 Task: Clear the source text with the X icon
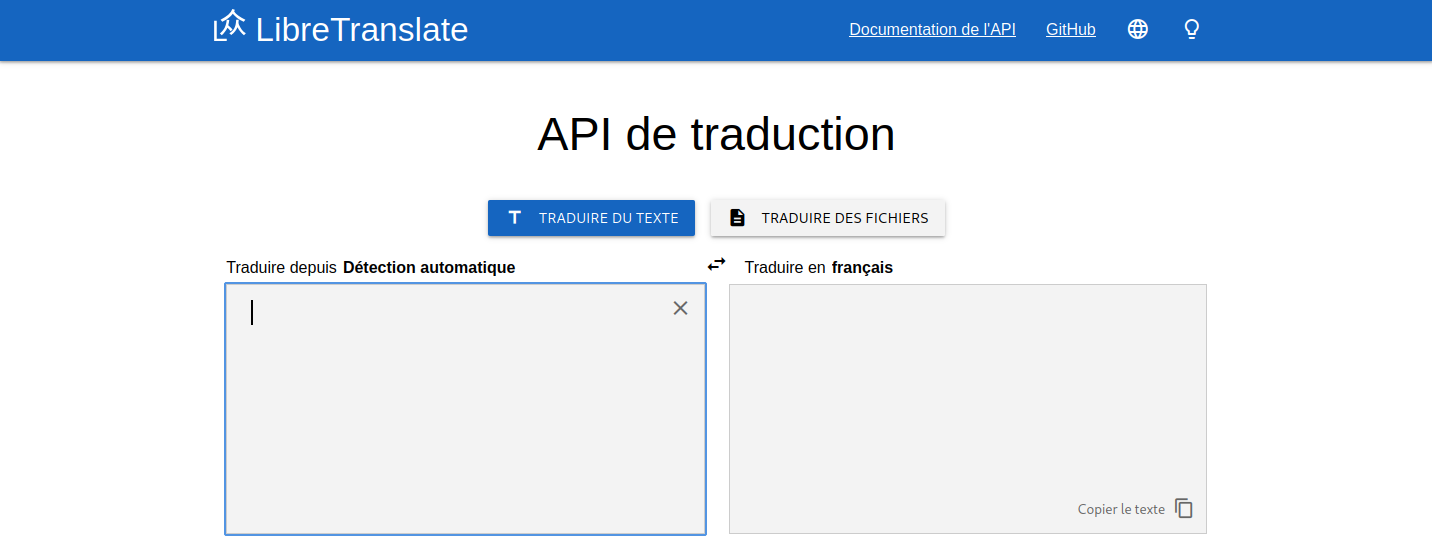click(x=680, y=308)
